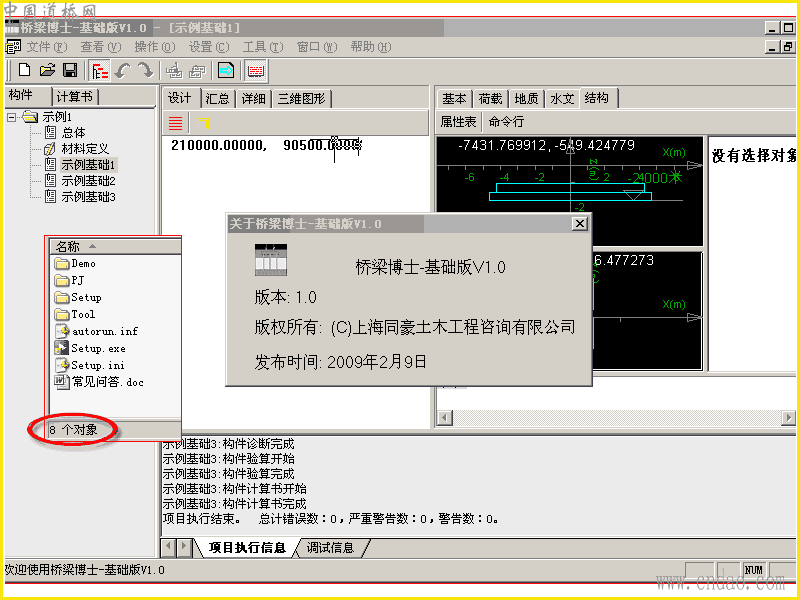The image size is (800, 600).
Task: Toggle the red grid toolbar icon
Action: (x=255, y=70)
